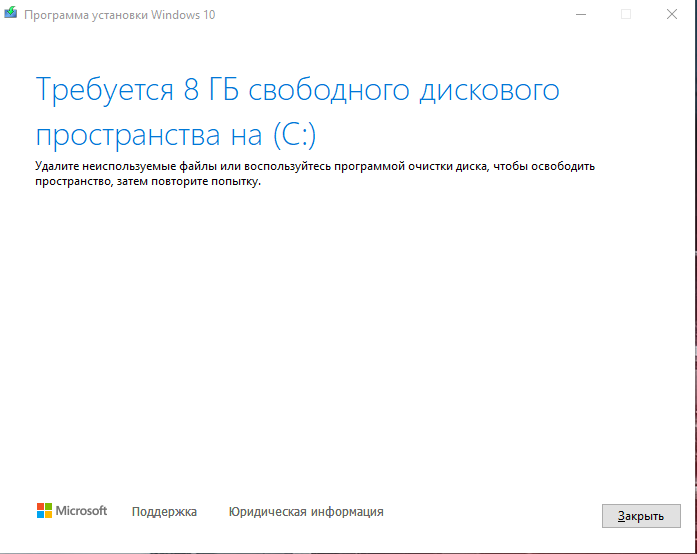This screenshot has height=554, width=697.
Task: Open the Поддержка link
Action: pos(164,512)
